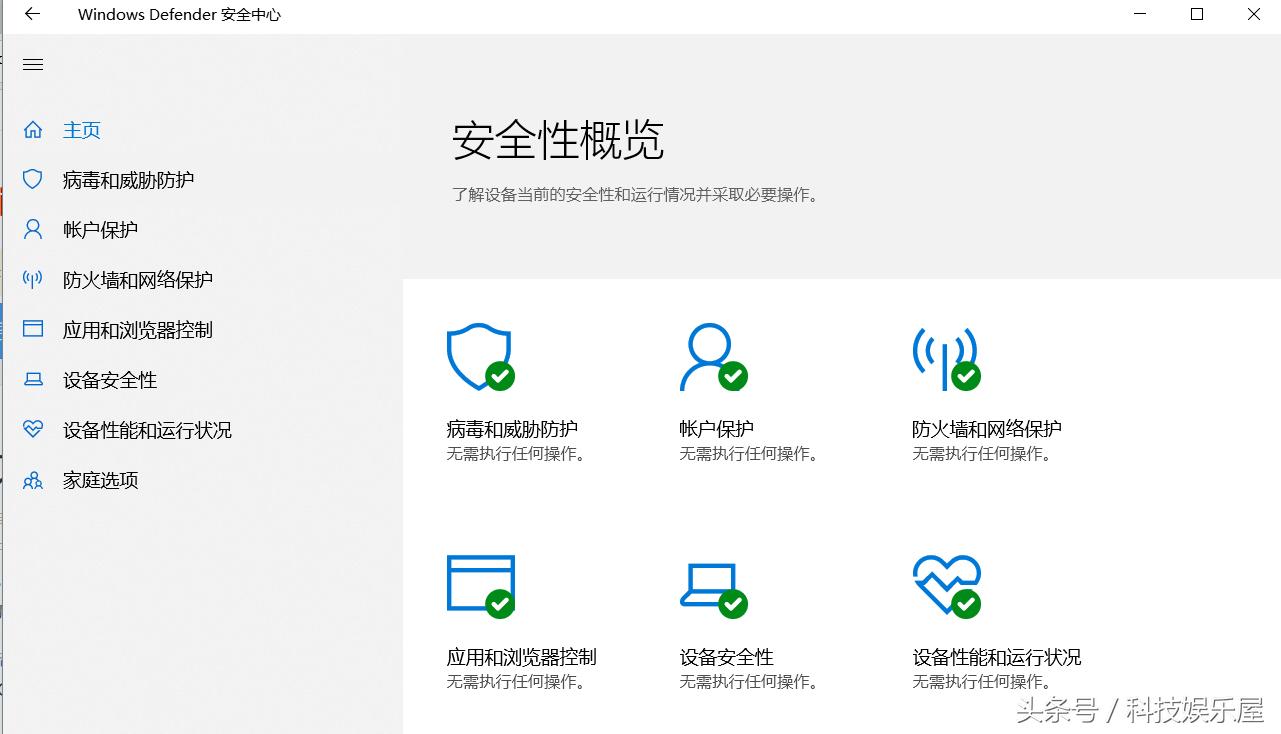This screenshot has height=734, width=1281.
Task: Click the 安全性概览 page heading
Action: pos(558,141)
